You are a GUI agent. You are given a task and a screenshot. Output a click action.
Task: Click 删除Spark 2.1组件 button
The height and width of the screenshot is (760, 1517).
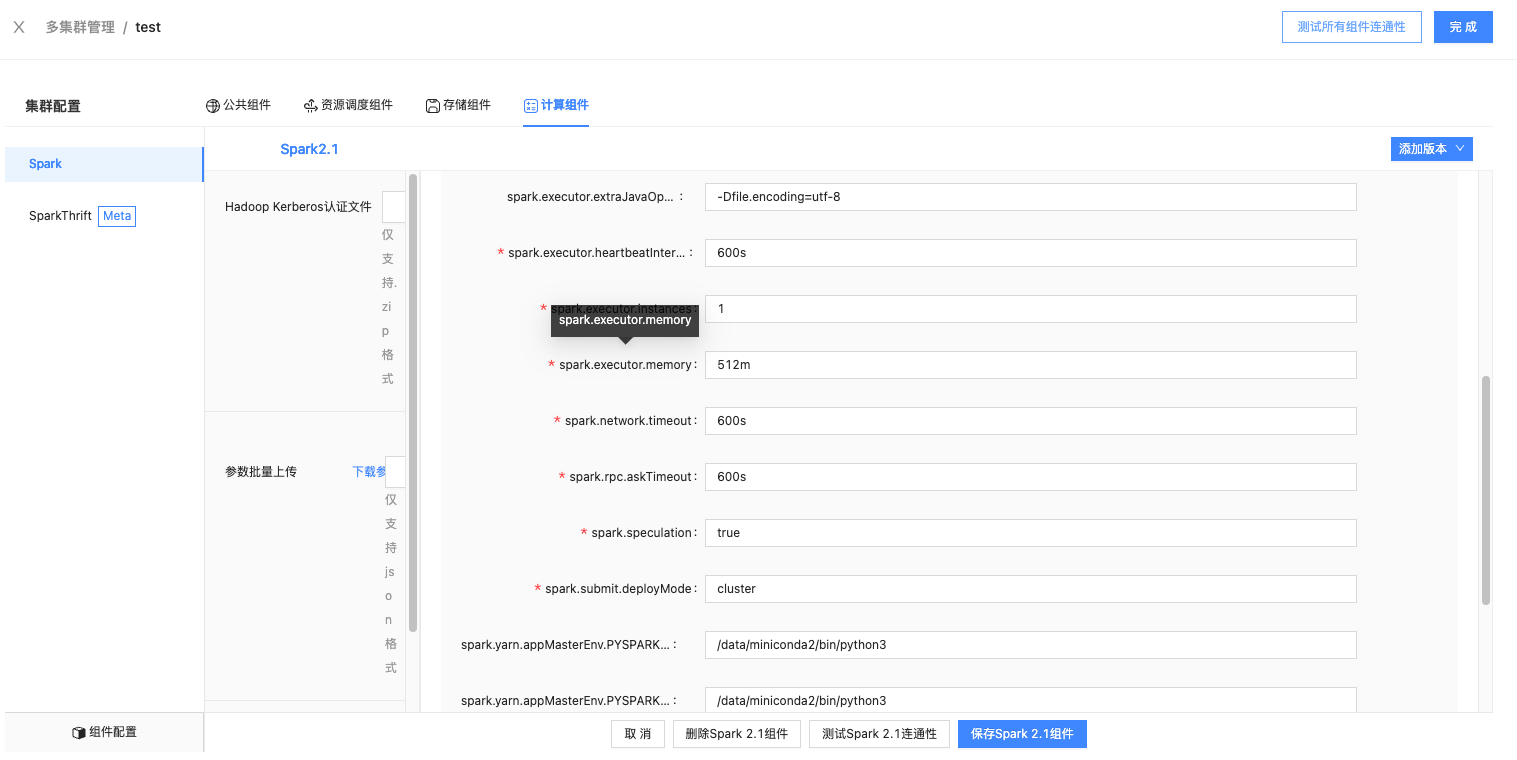click(736, 733)
